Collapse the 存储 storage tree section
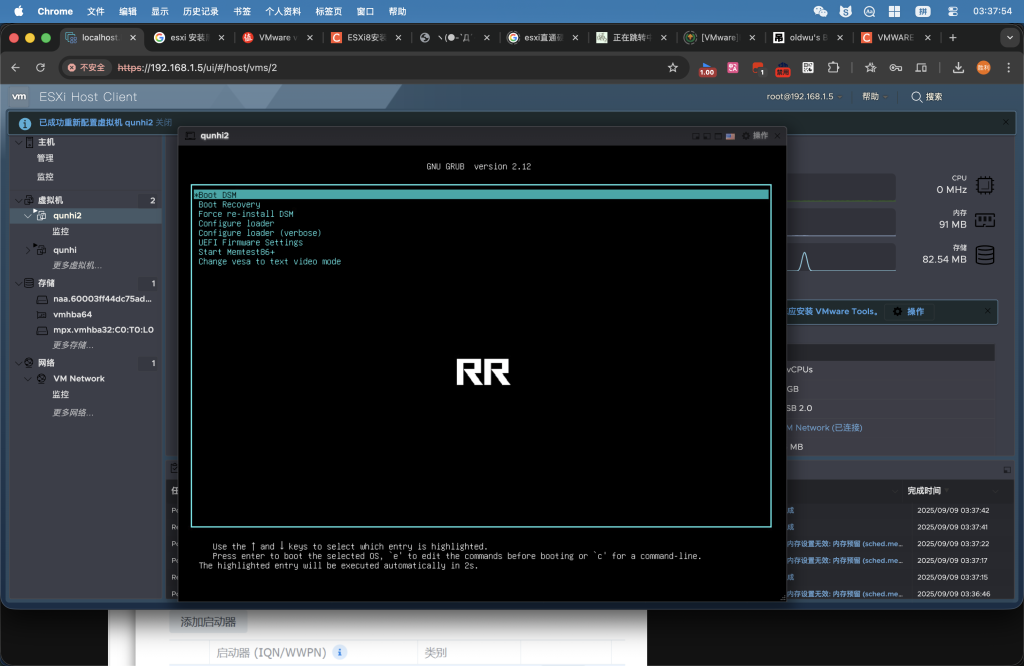 click(x=16, y=283)
